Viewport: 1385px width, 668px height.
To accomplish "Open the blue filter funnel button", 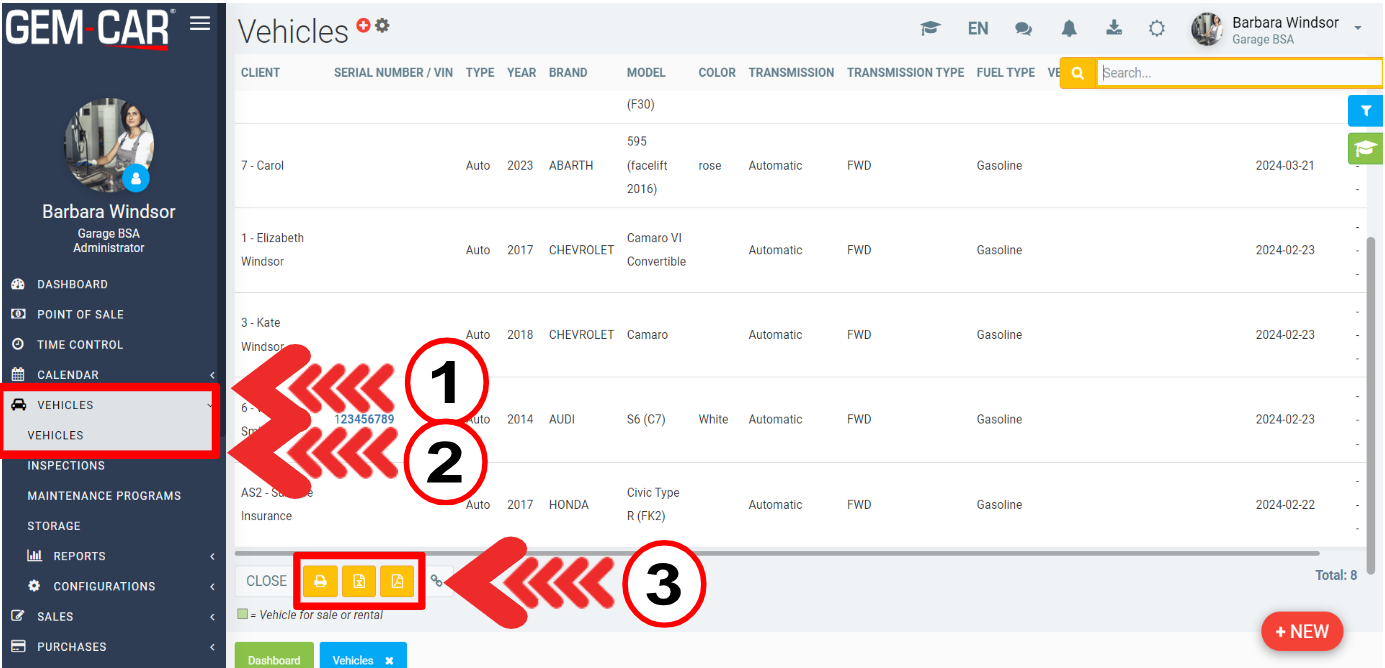I will pos(1365,111).
